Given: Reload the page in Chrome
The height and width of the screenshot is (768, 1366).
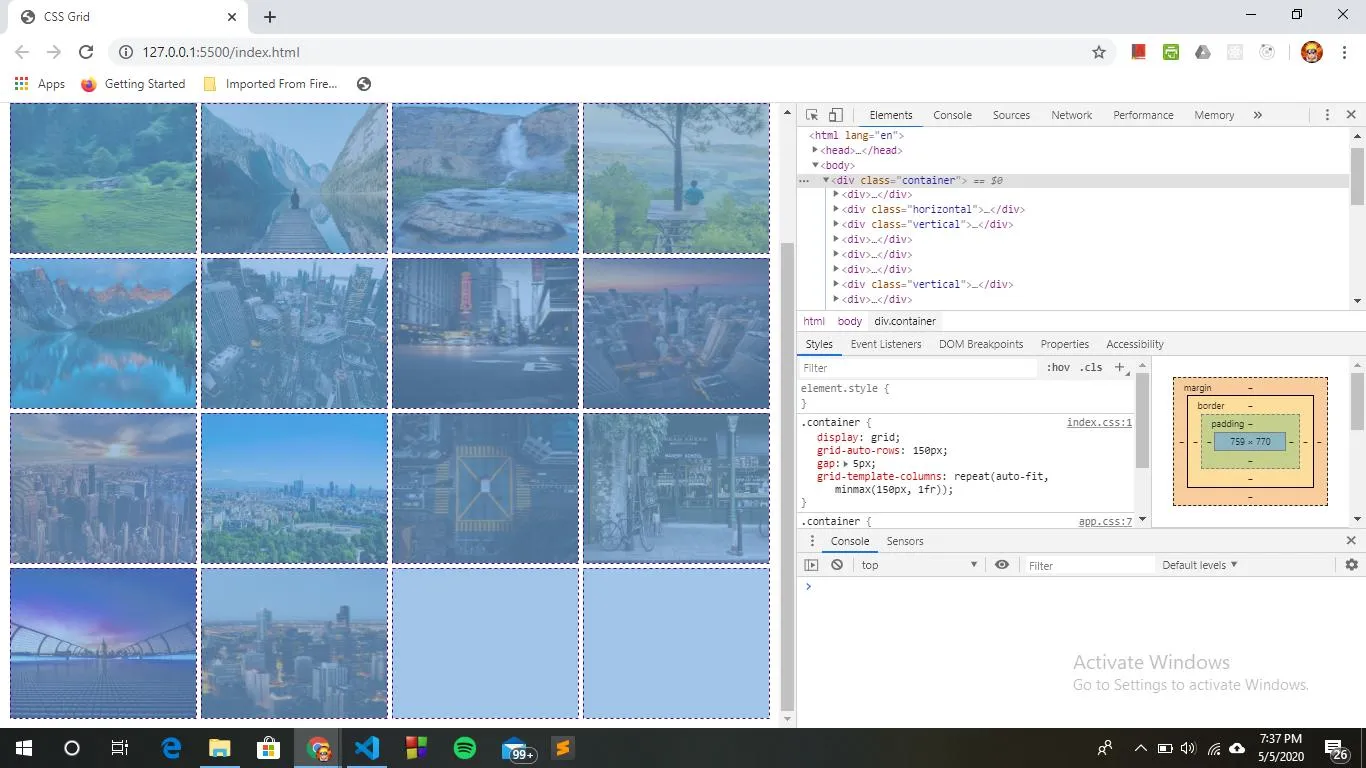Looking at the screenshot, I should [86, 52].
